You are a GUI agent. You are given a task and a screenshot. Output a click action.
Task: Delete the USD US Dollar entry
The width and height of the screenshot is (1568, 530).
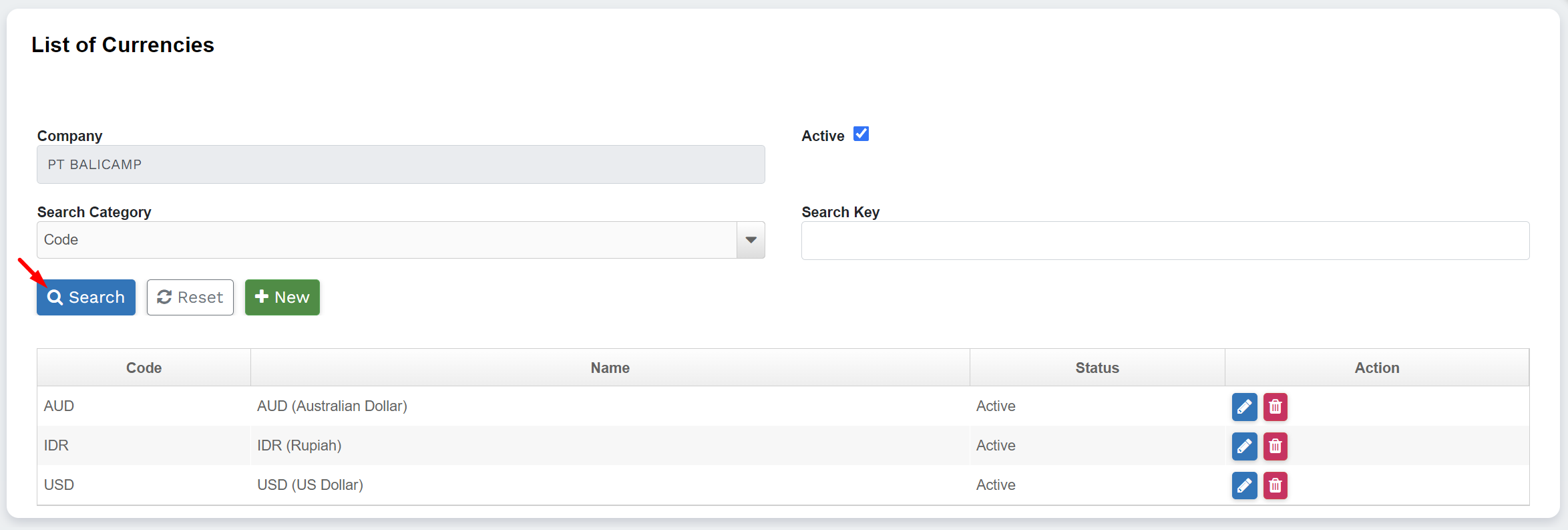[x=1275, y=486]
